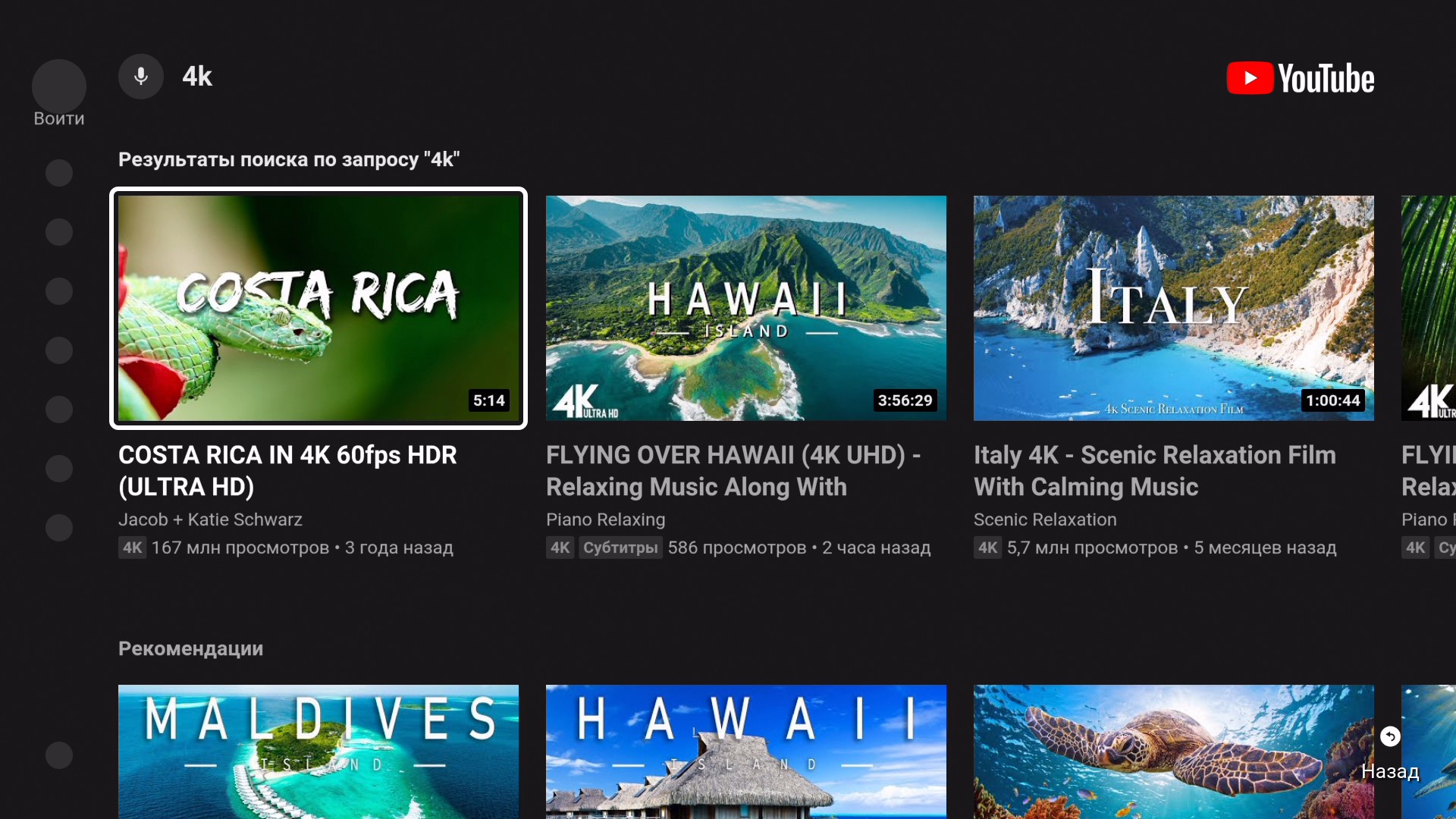Click the Войти sign-in label
This screenshot has width=1456, height=819.
tap(59, 119)
